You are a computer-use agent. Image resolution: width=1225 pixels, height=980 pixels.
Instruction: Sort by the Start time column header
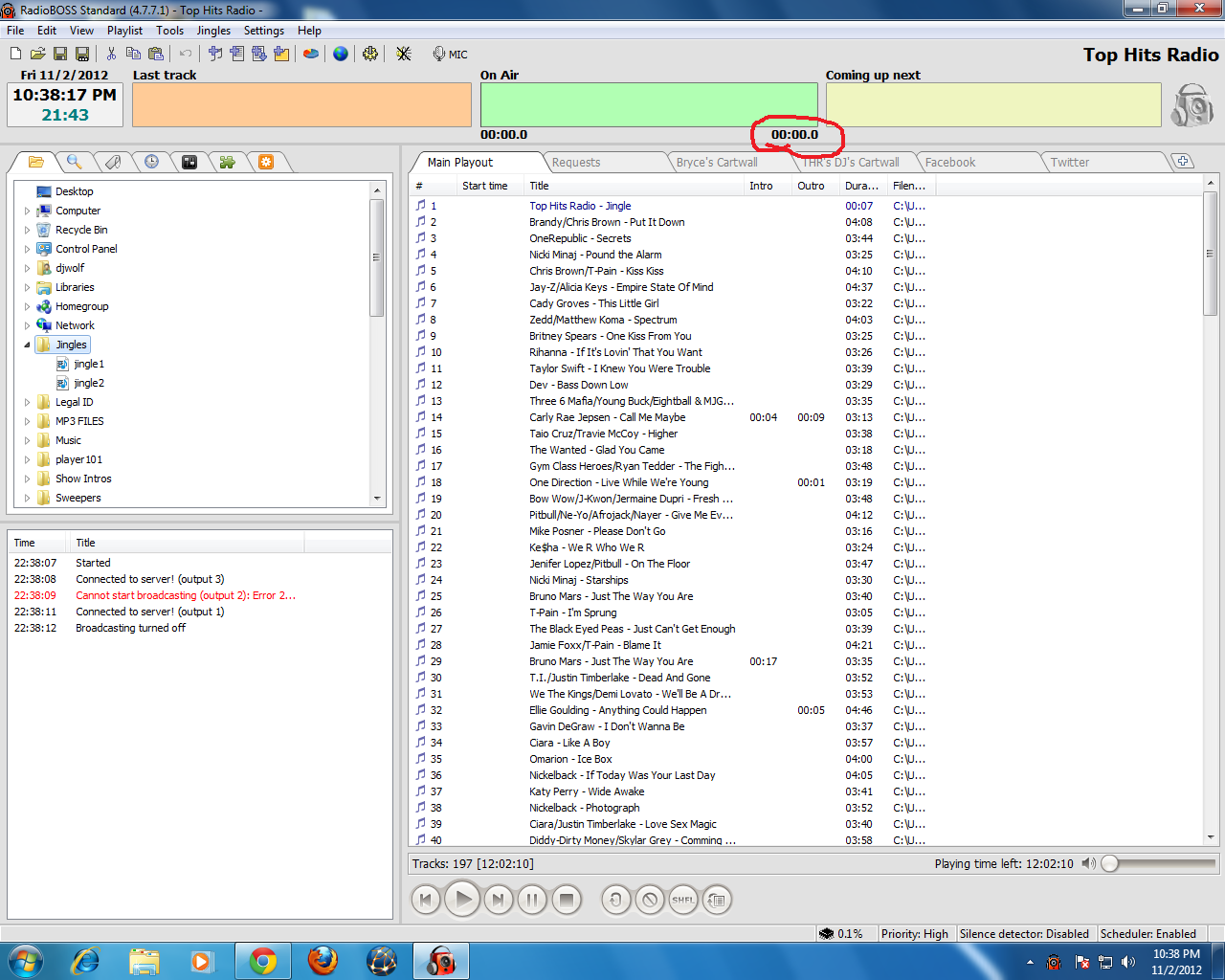(491, 186)
